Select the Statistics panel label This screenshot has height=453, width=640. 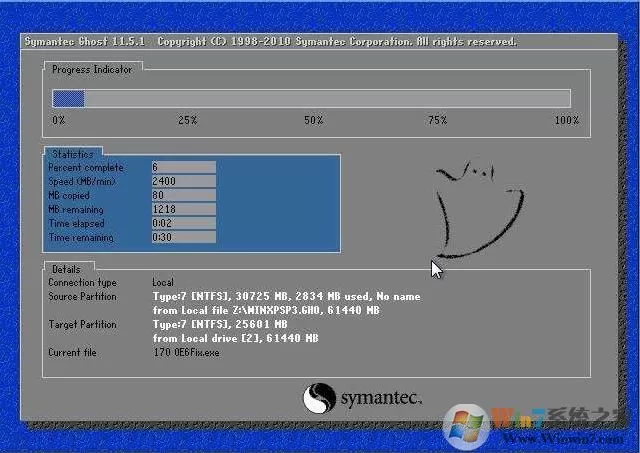[x=73, y=154]
